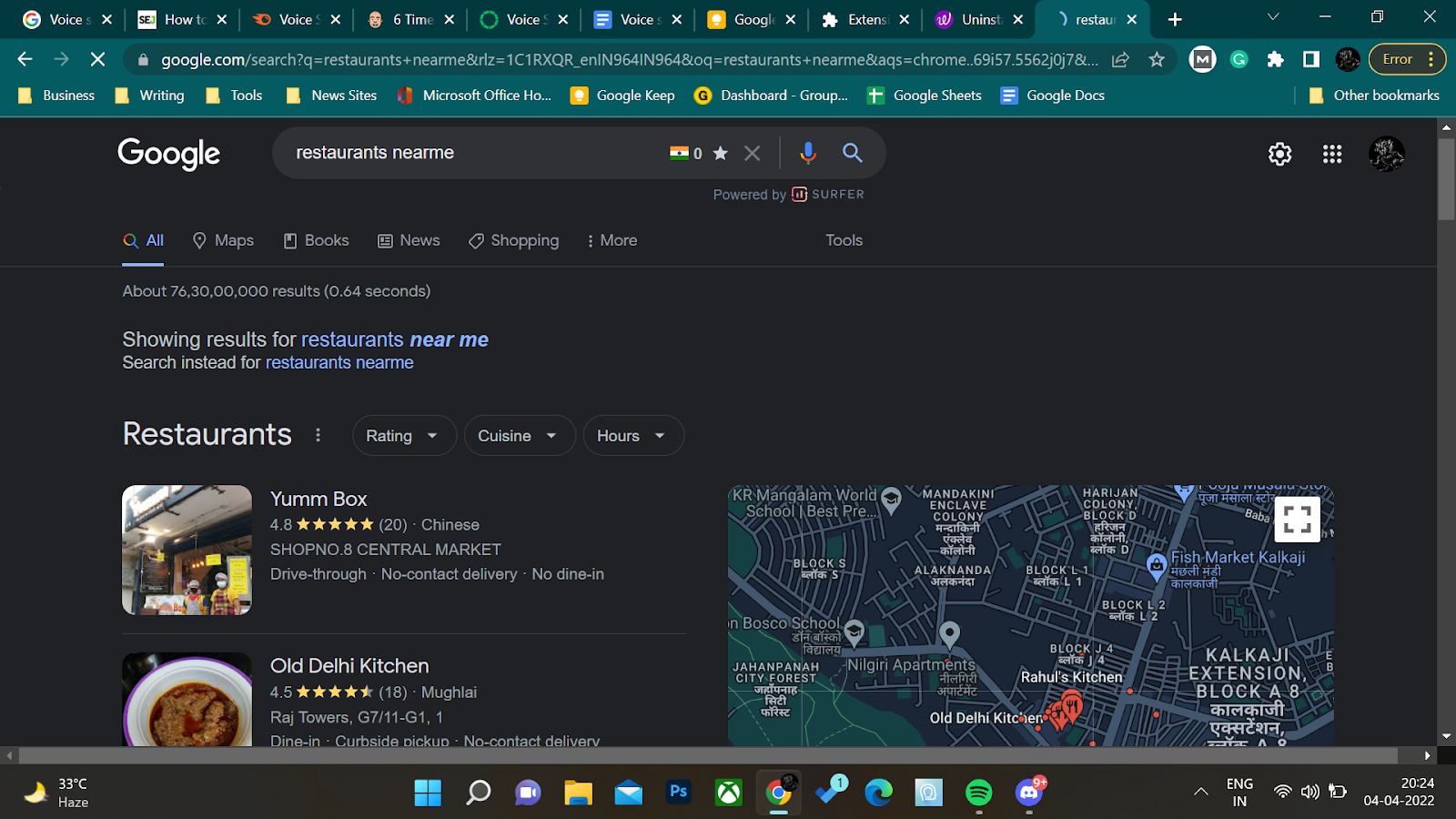Click the browser address bar URL
1456x819 pixels.
629,59
